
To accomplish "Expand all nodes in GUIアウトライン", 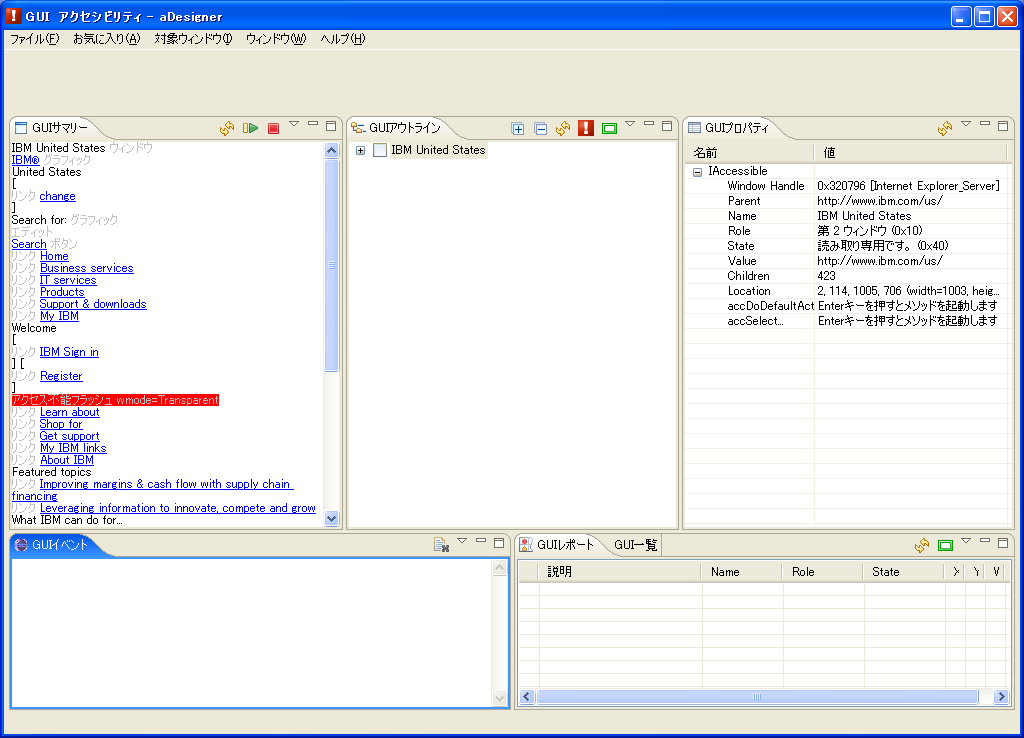I will click(x=518, y=129).
